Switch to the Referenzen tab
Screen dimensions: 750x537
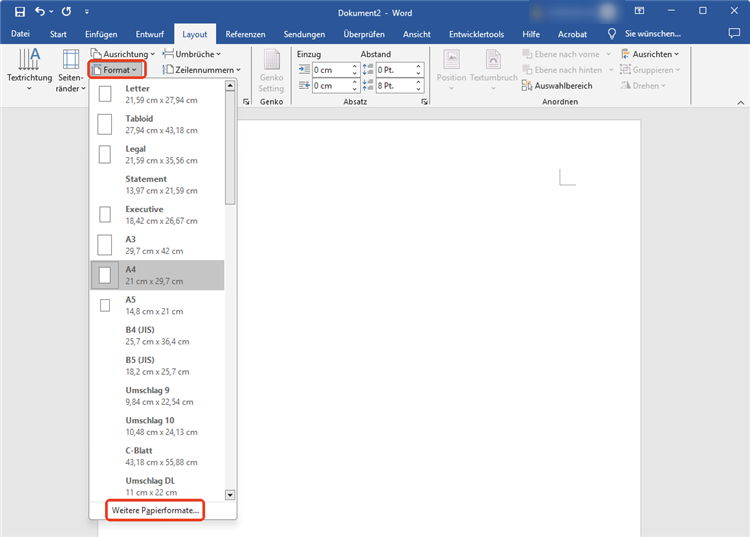click(245, 34)
